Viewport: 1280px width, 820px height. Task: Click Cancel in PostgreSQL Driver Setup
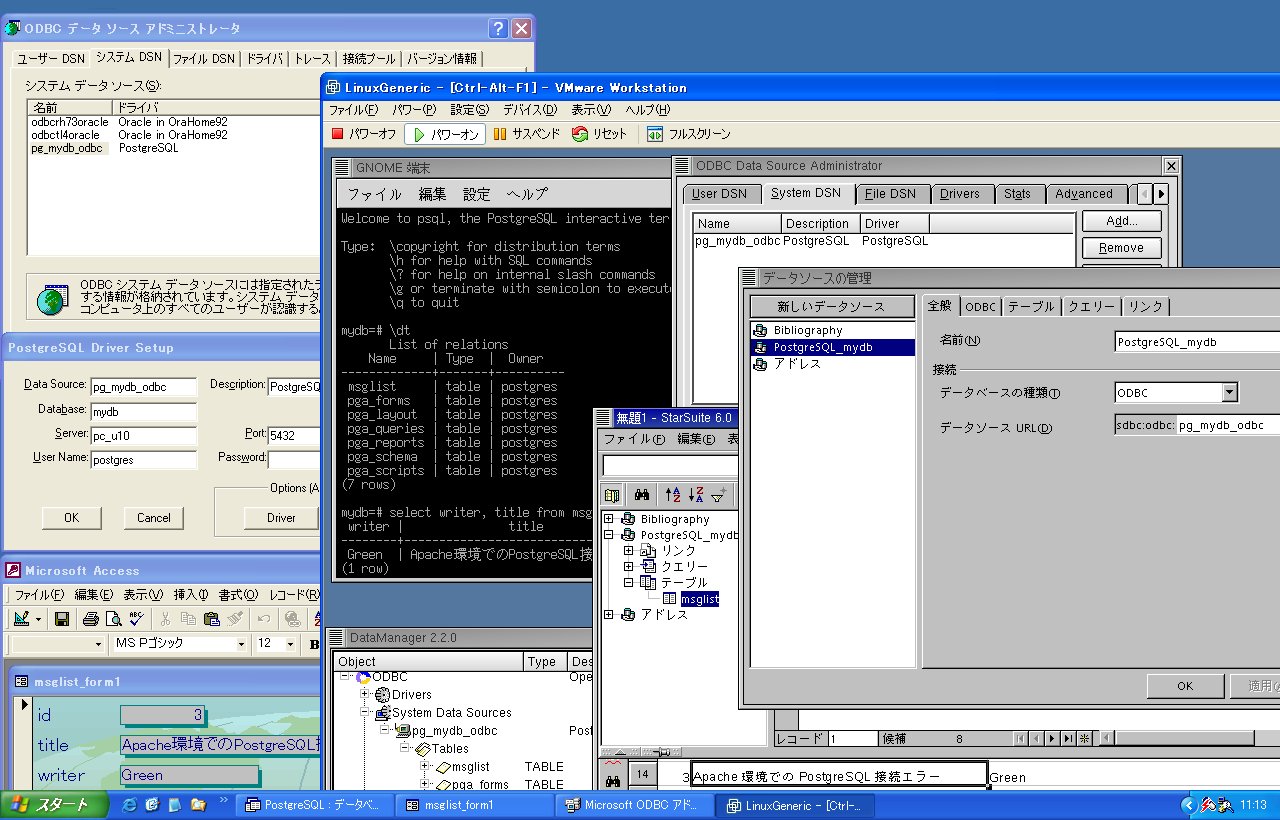154,518
